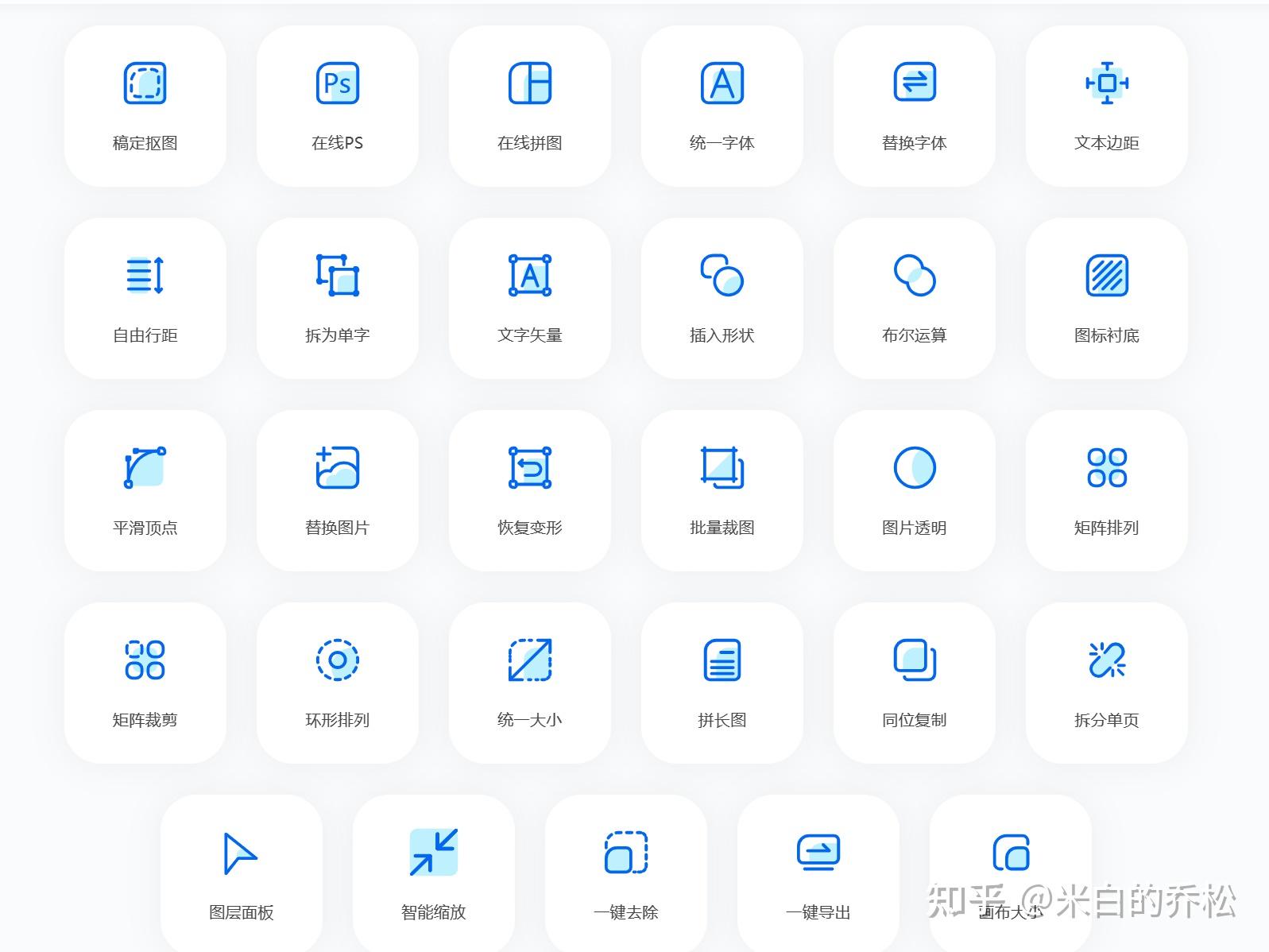Click the 替换图片 text label
Screen dimensions: 1269x952
338,528
